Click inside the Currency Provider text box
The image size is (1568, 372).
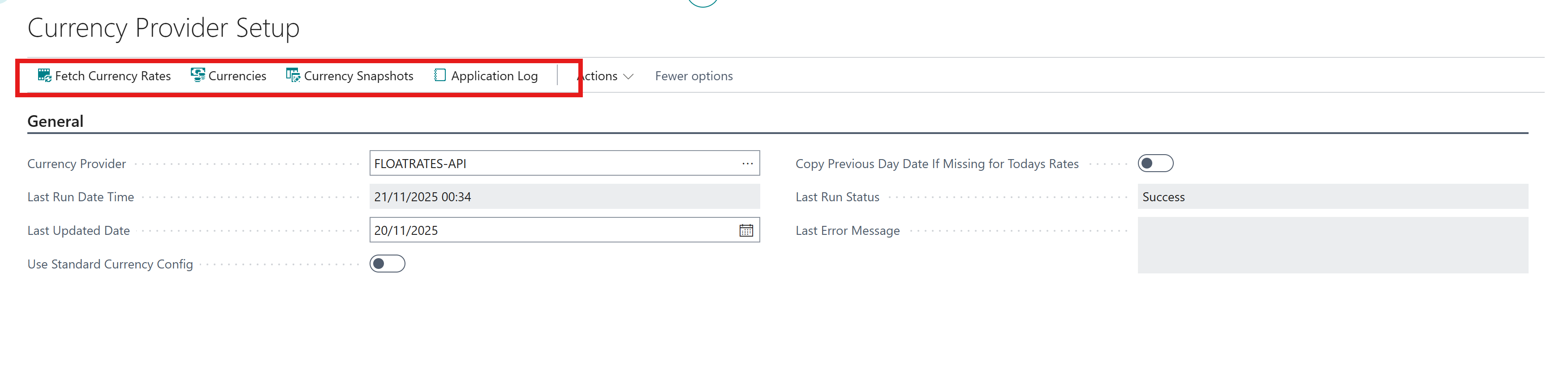(548, 163)
